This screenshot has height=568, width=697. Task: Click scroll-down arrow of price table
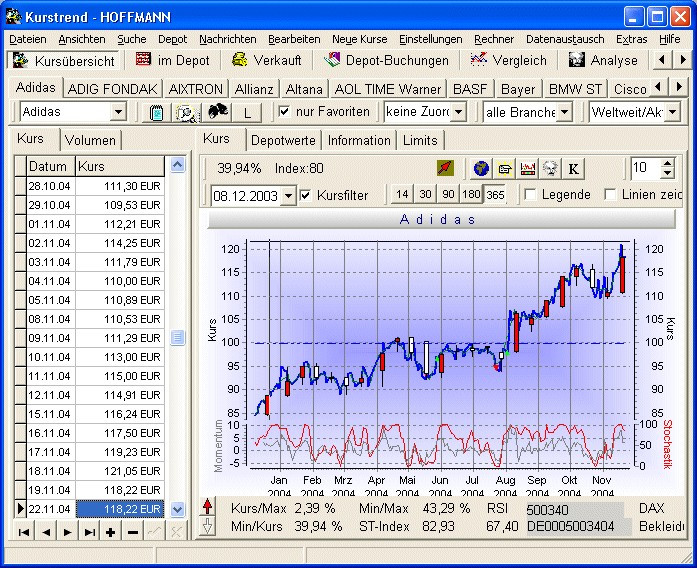(177, 509)
